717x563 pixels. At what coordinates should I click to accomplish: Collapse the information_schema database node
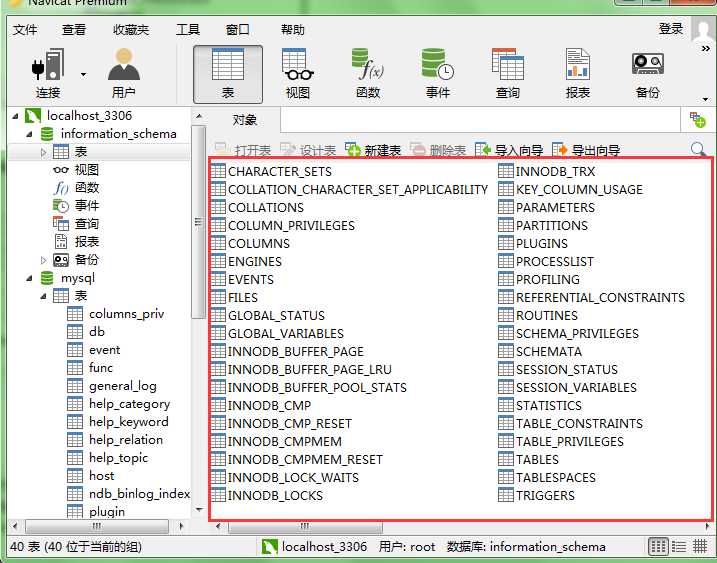pos(29,134)
